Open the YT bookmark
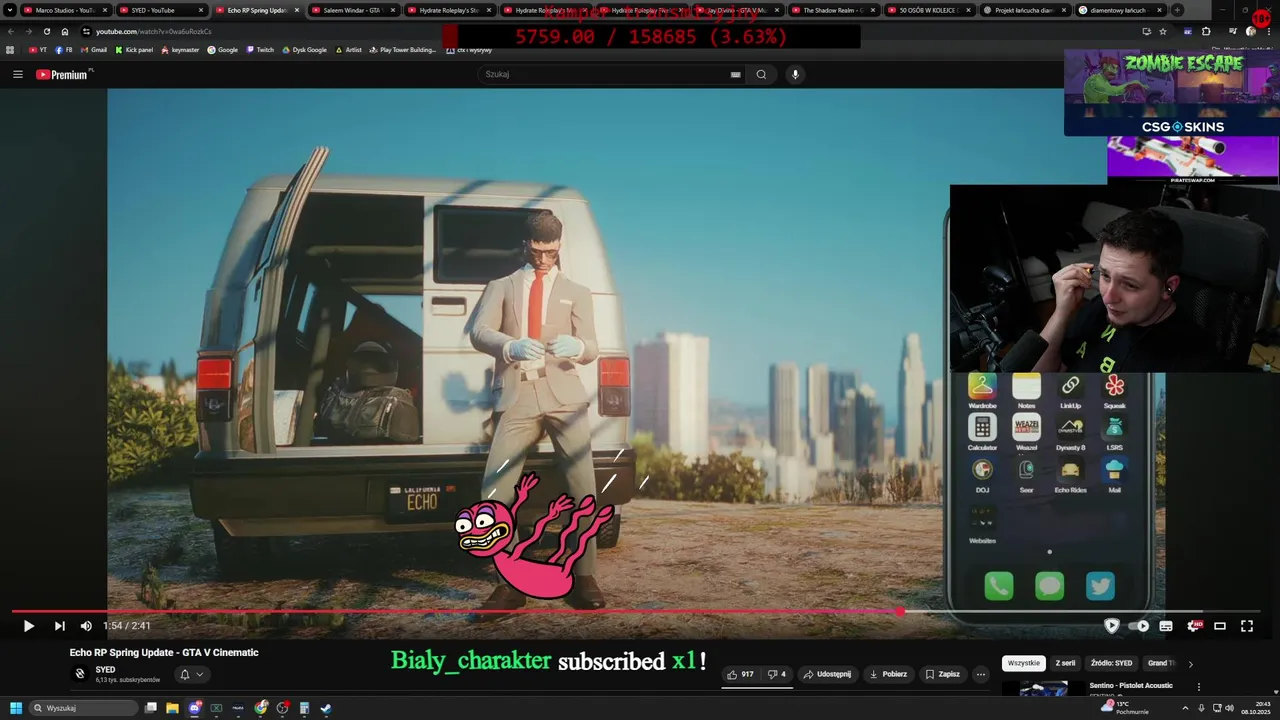 (x=38, y=49)
